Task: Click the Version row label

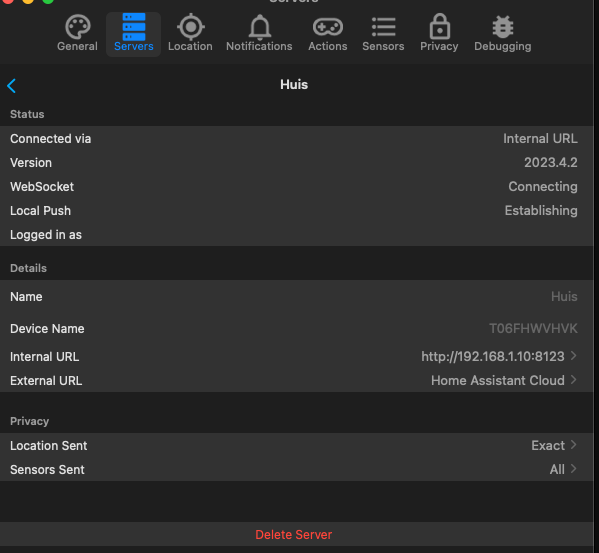Action: (x=31, y=163)
